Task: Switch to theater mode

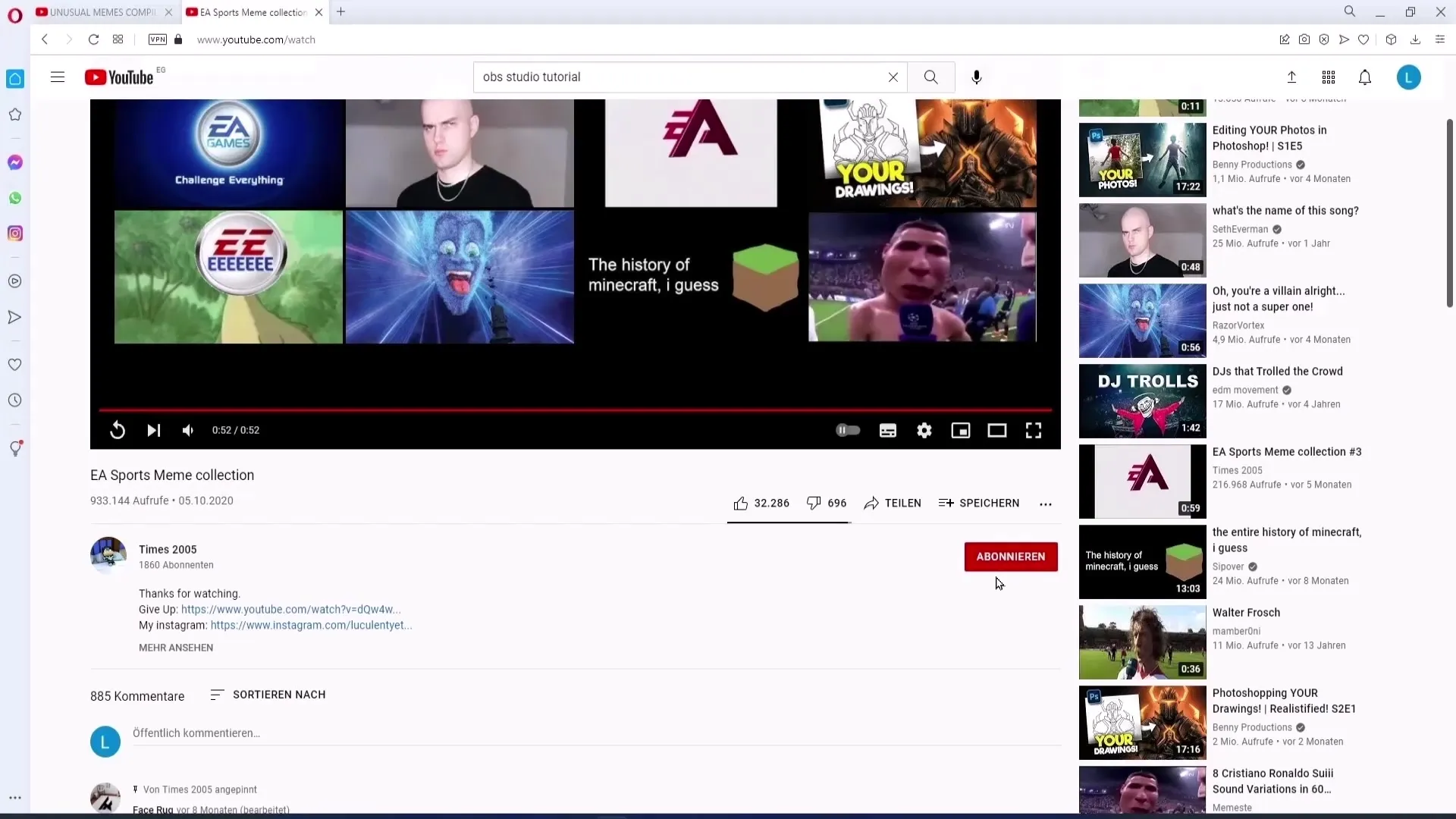Action: 997,430
